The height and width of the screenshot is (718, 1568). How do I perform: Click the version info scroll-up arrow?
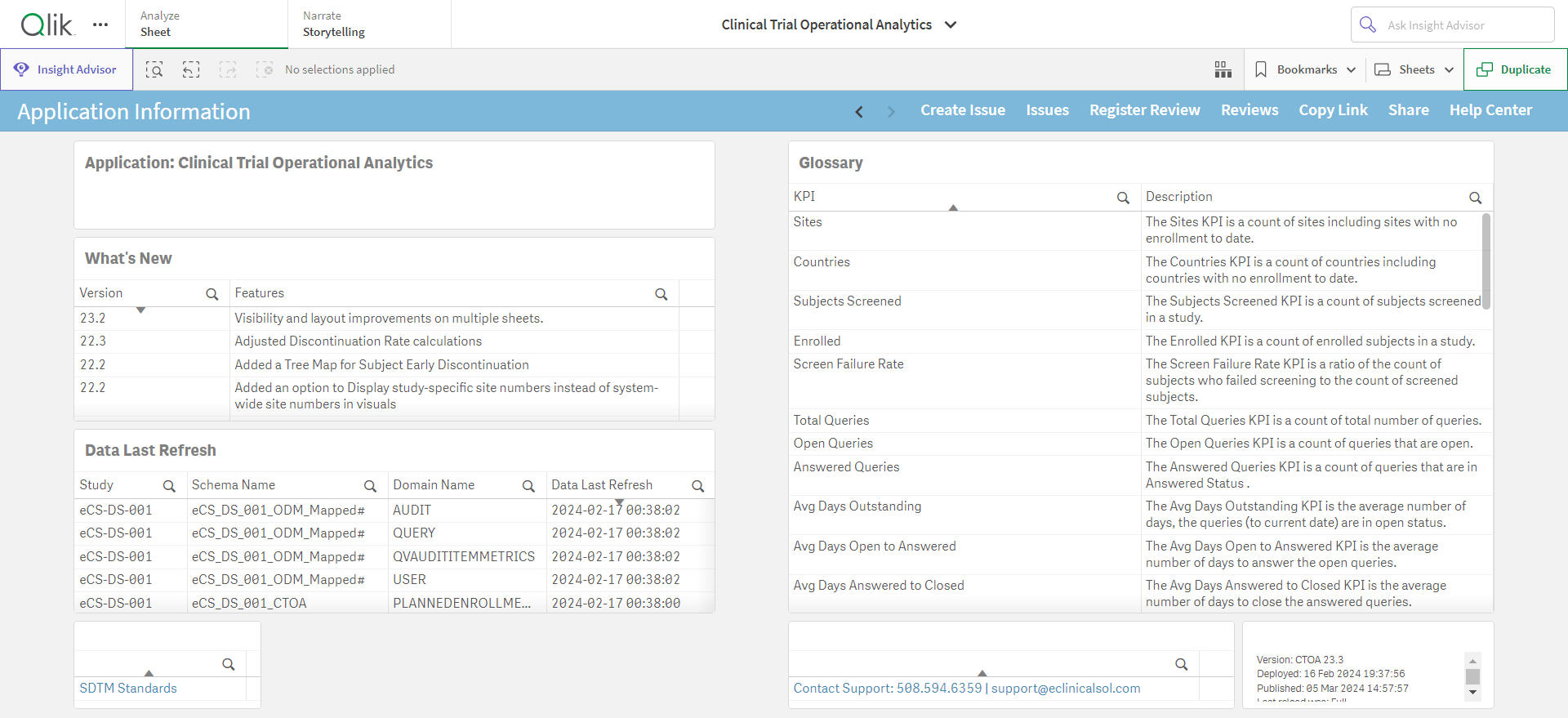[x=1472, y=661]
